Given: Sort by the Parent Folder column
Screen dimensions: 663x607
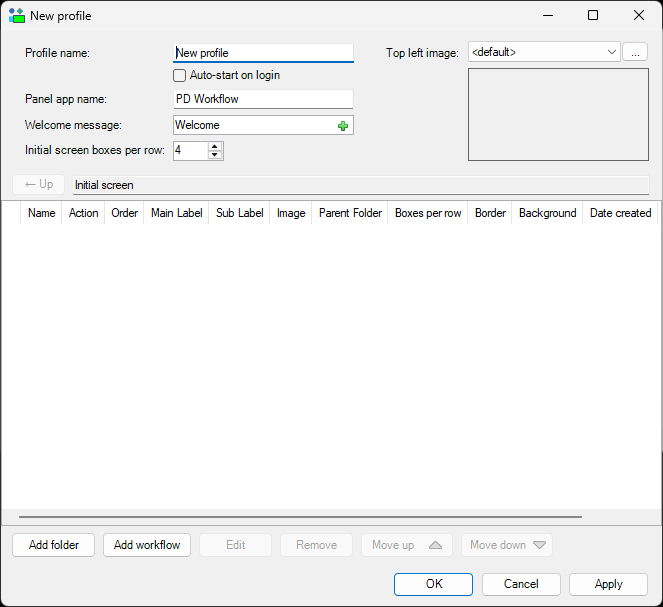Looking at the screenshot, I should pos(350,213).
